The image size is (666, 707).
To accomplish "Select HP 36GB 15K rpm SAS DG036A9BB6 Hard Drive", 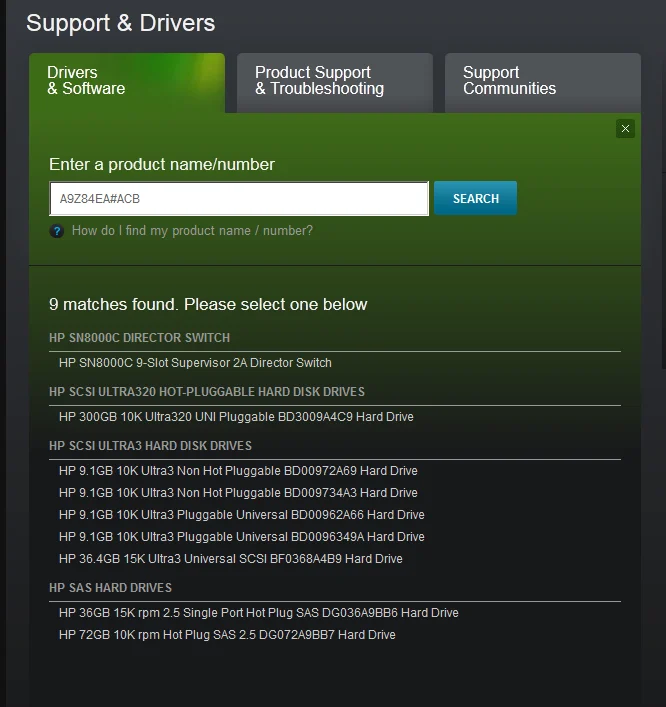I will point(259,613).
